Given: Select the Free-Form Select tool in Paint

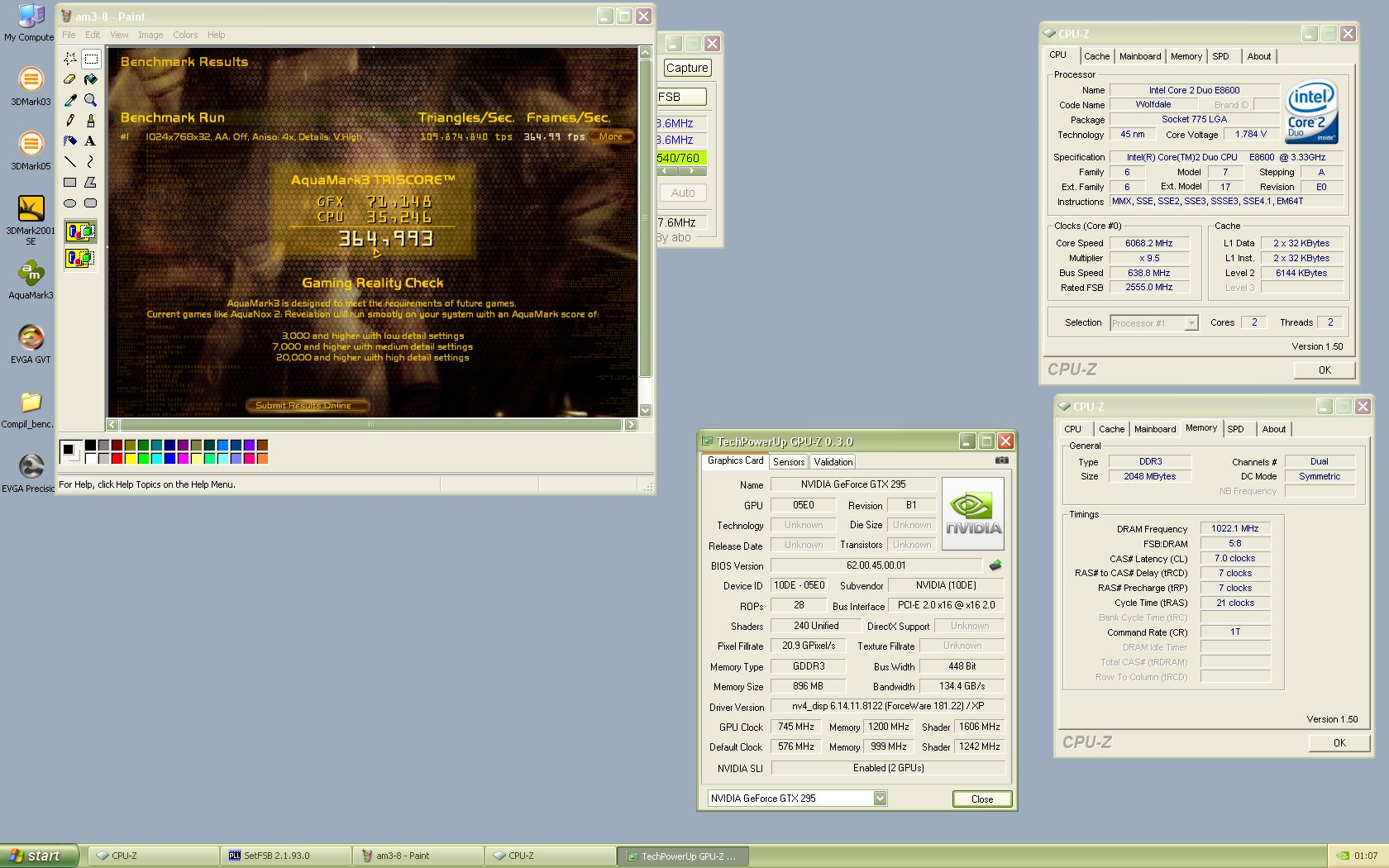Looking at the screenshot, I should [70, 59].
